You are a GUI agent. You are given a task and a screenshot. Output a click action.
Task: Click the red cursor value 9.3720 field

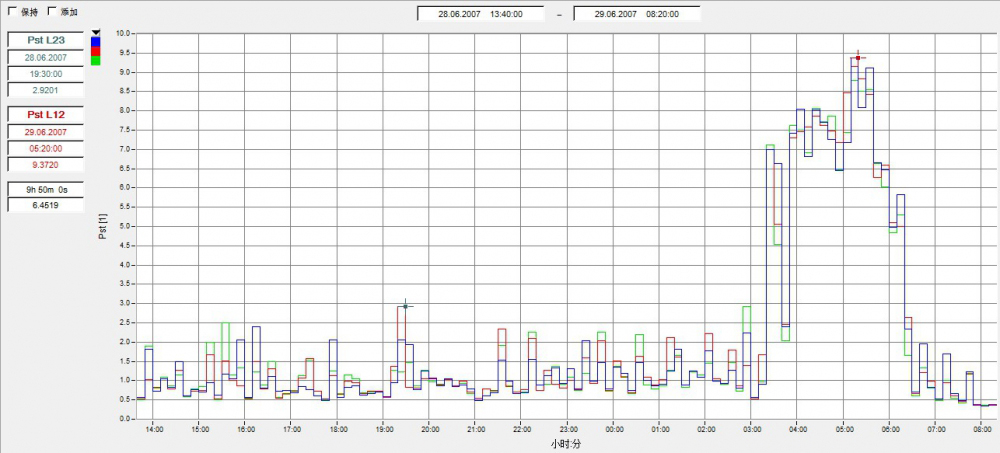[48, 164]
